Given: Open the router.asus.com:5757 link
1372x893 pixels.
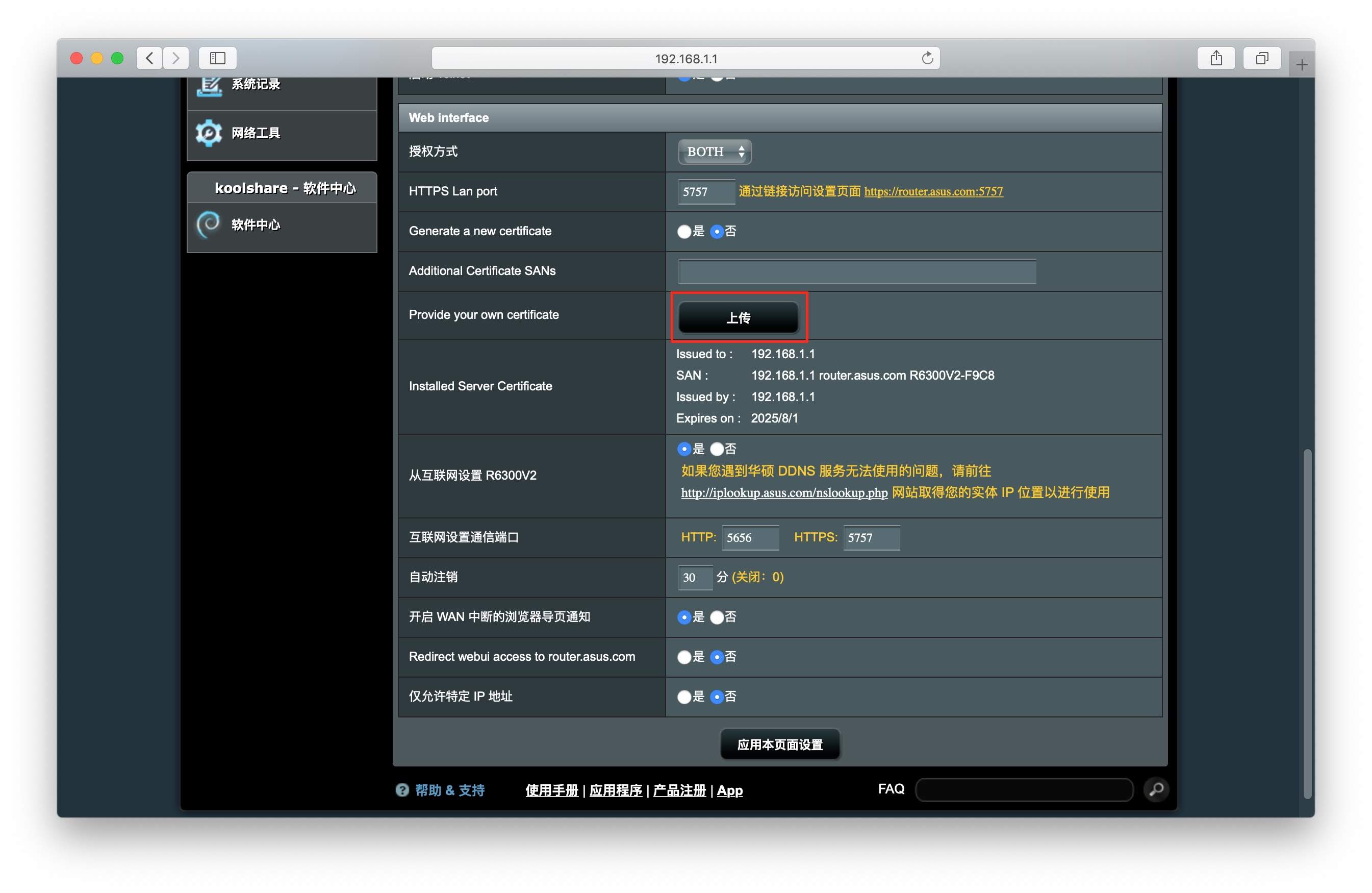Looking at the screenshot, I should (x=933, y=191).
